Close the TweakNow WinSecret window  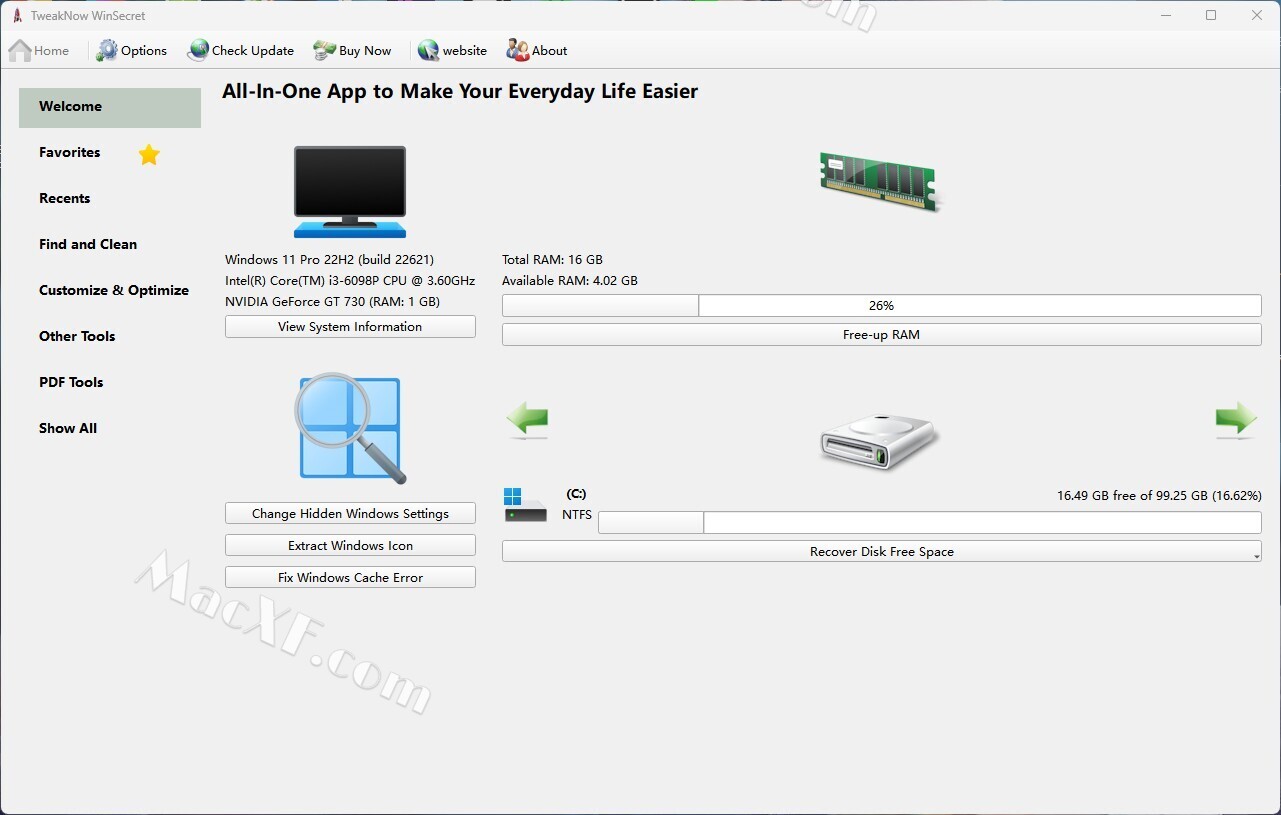[1257, 15]
